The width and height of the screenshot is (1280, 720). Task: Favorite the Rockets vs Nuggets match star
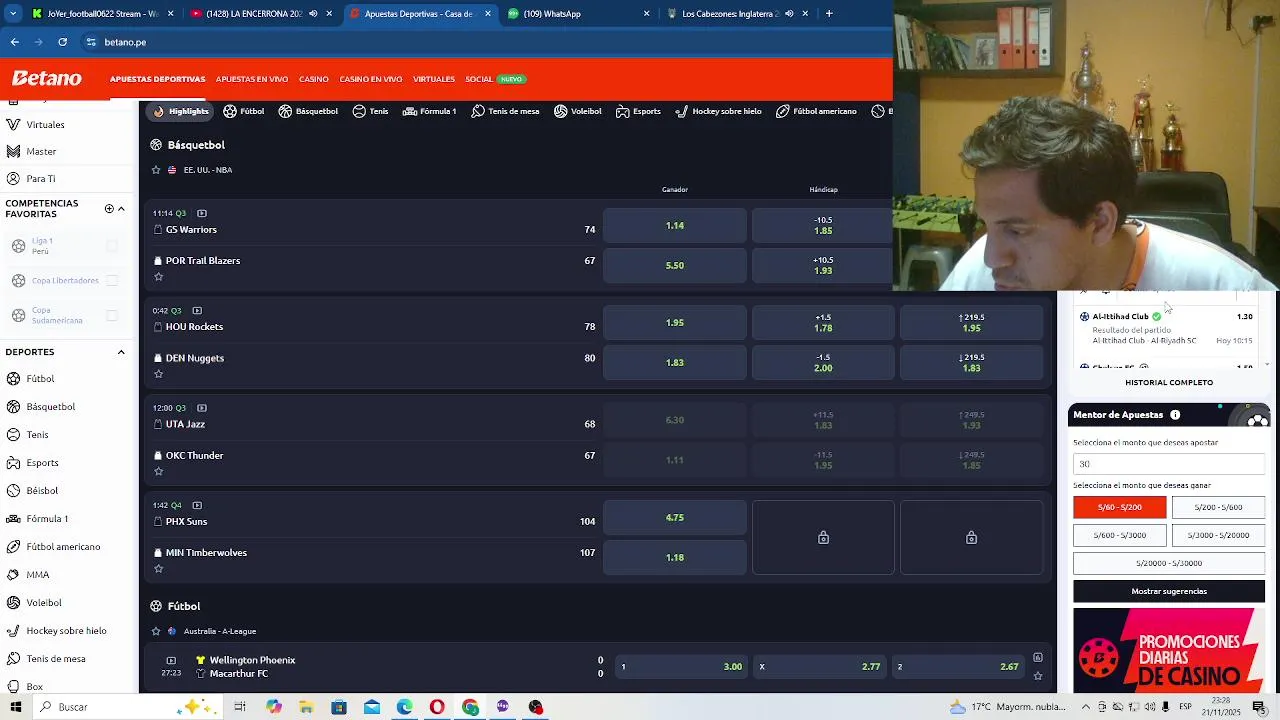(158, 374)
